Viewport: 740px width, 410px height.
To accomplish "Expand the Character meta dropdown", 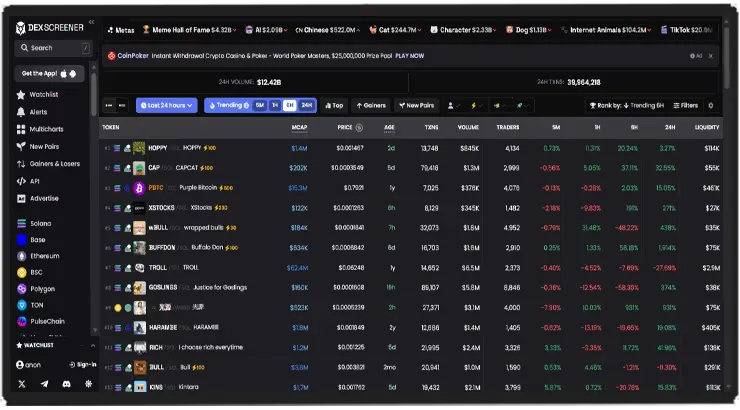I will [463, 30].
